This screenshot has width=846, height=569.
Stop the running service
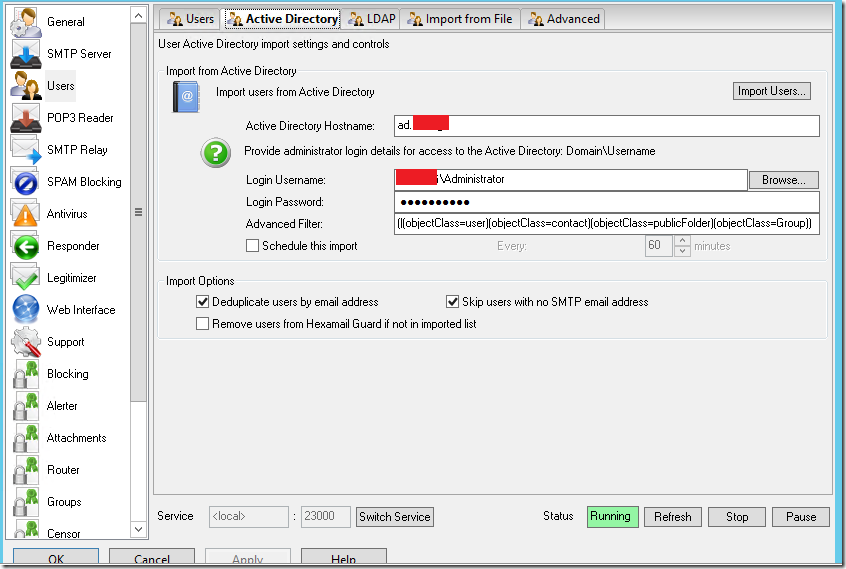point(737,517)
